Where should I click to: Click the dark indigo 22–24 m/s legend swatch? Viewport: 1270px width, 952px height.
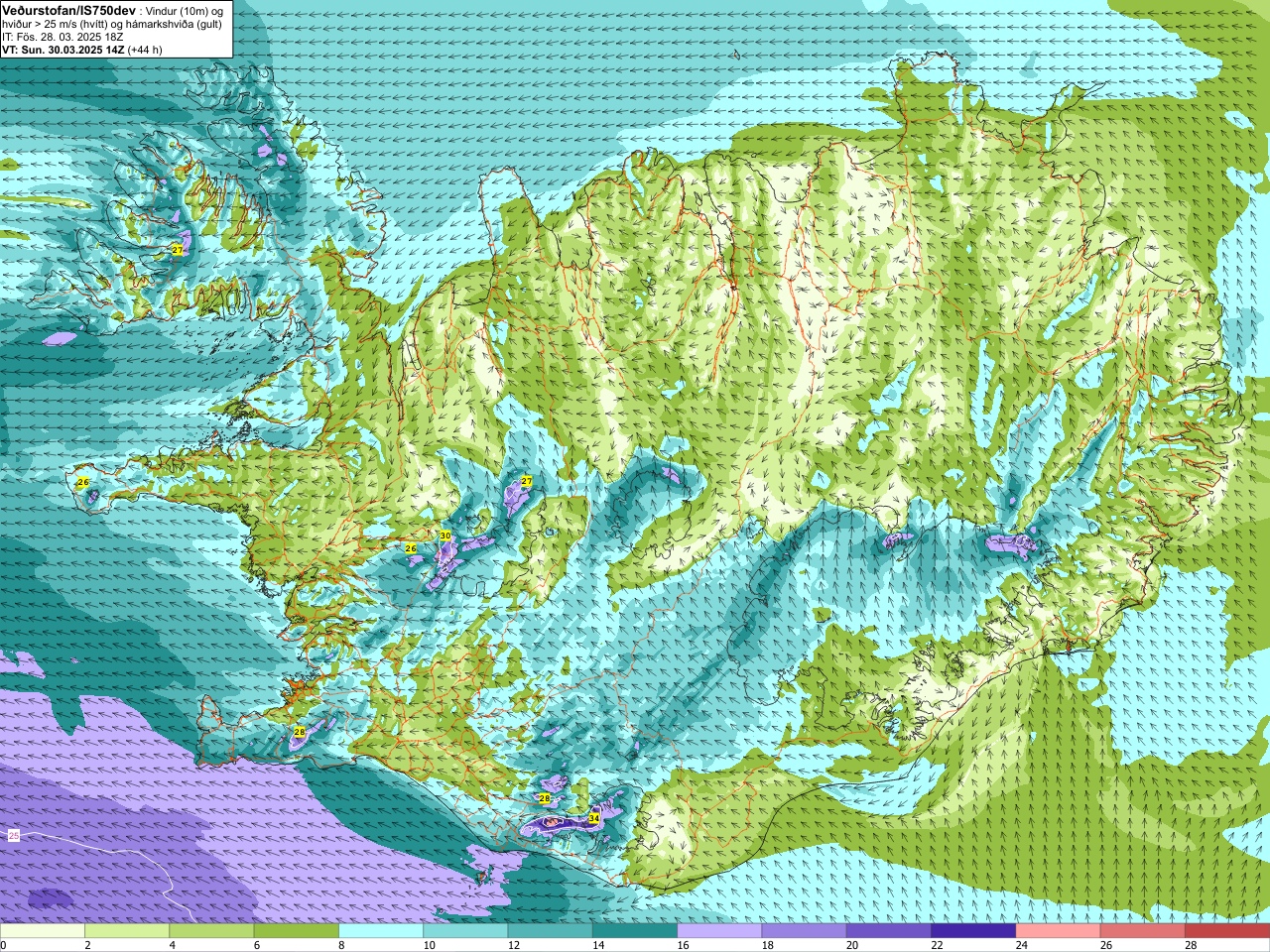pyautogui.click(x=972, y=931)
